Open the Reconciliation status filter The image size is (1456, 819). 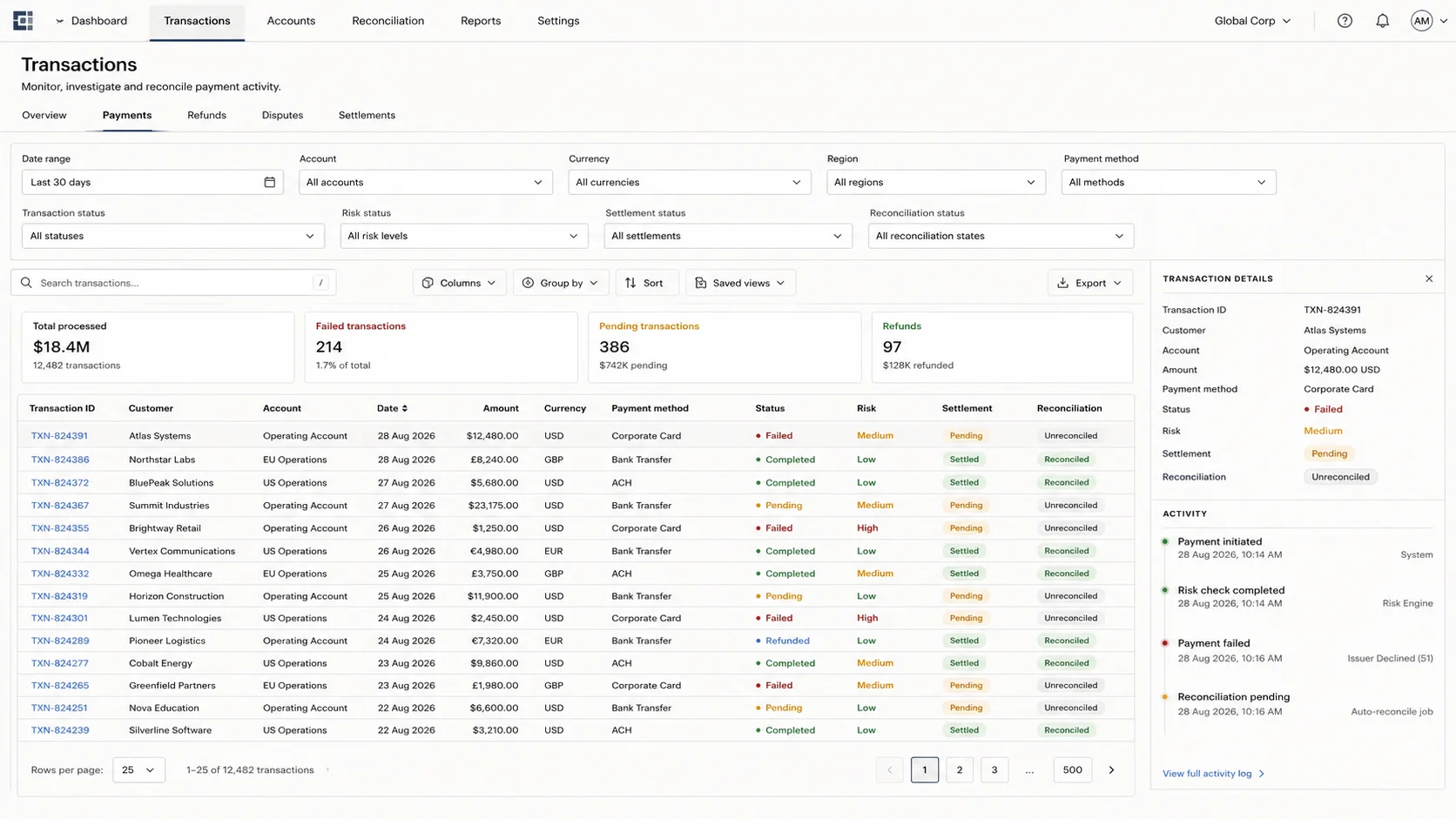(x=1001, y=236)
